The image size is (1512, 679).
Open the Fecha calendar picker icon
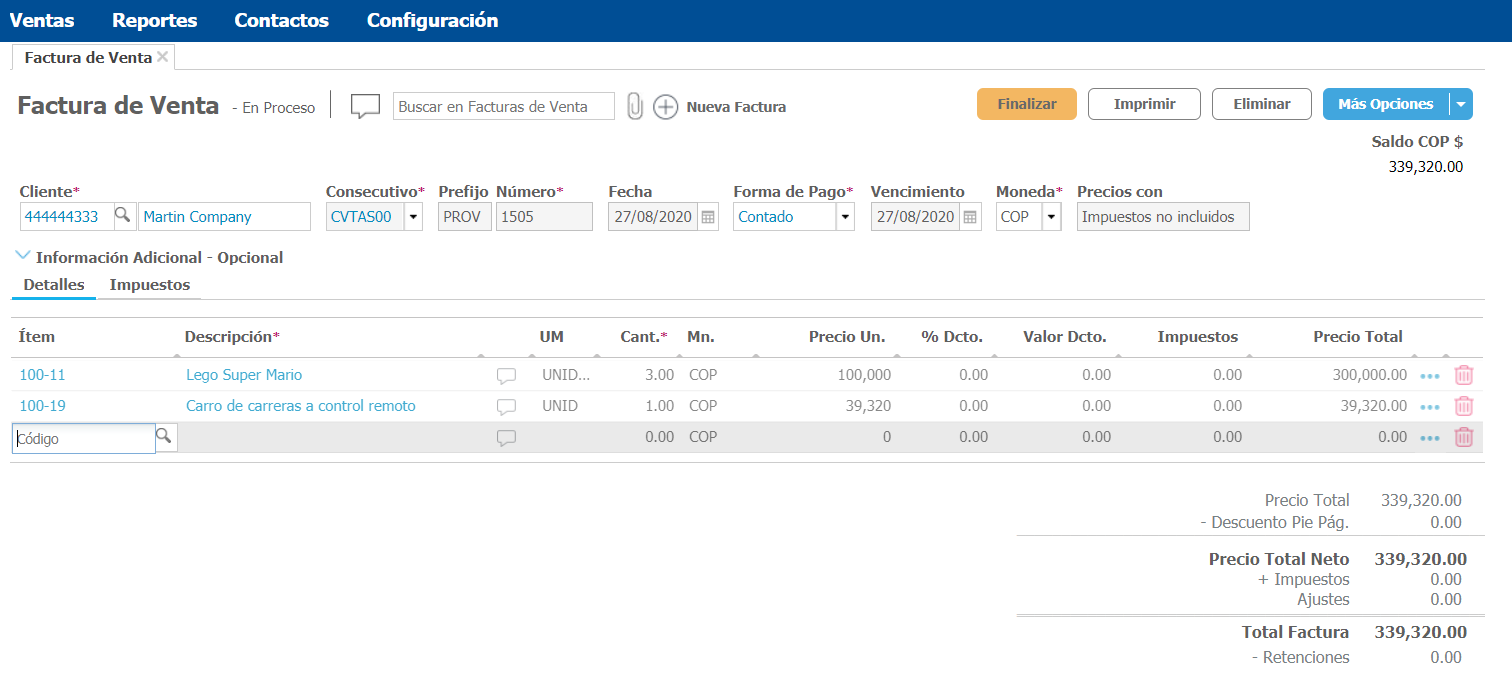(x=708, y=217)
